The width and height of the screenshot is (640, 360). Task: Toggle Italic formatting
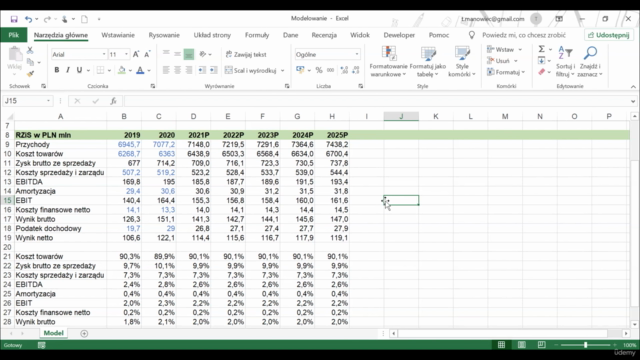tap(68, 70)
